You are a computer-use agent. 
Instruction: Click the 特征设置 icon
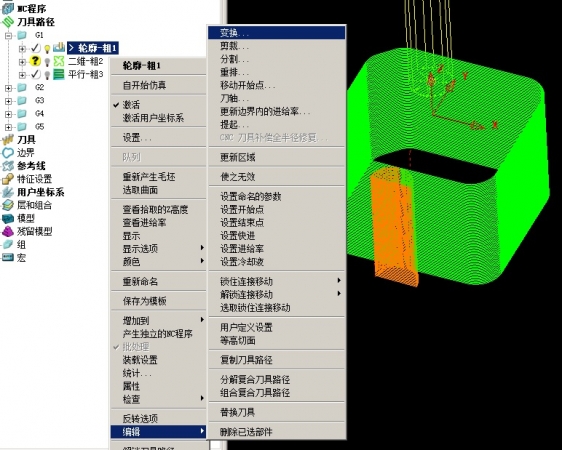(x=8, y=179)
